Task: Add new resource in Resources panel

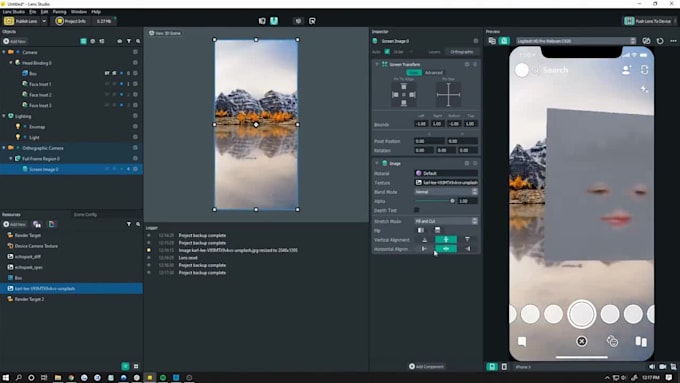Action: coord(15,224)
